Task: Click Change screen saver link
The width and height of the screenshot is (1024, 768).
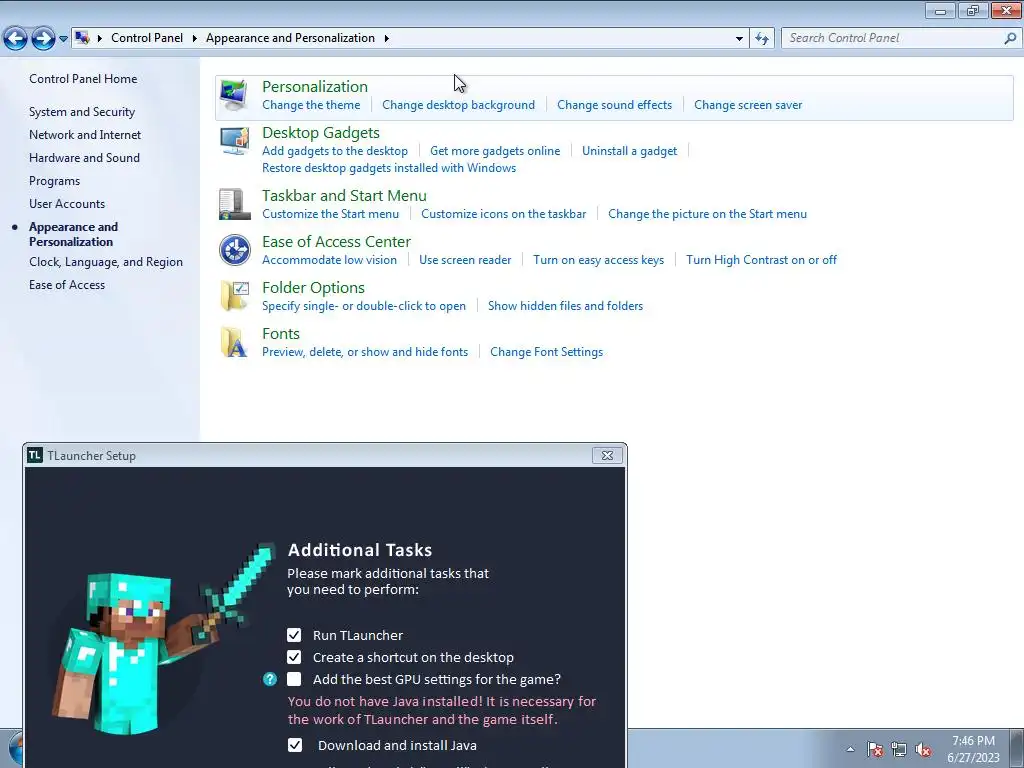Action: click(x=748, y=104)
